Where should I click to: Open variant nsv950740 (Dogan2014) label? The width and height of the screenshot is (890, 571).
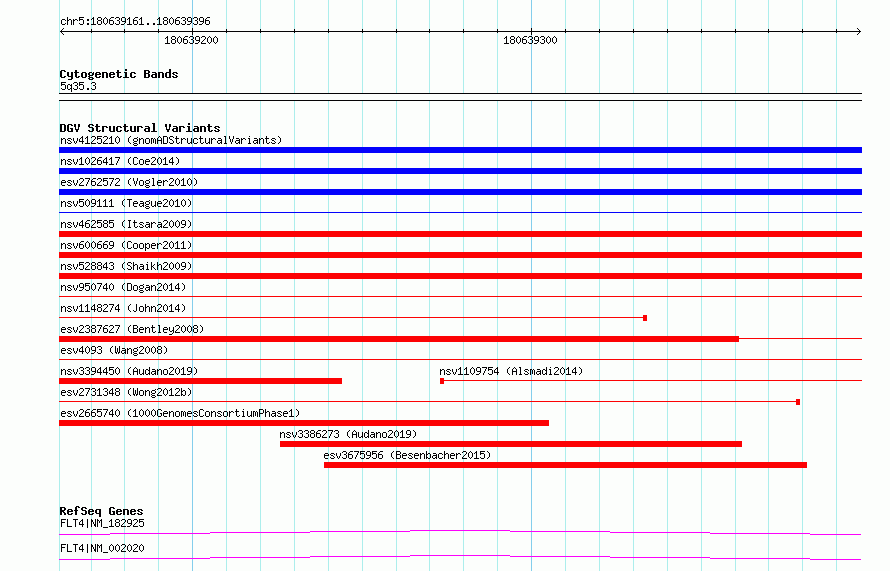pos(123,287)
